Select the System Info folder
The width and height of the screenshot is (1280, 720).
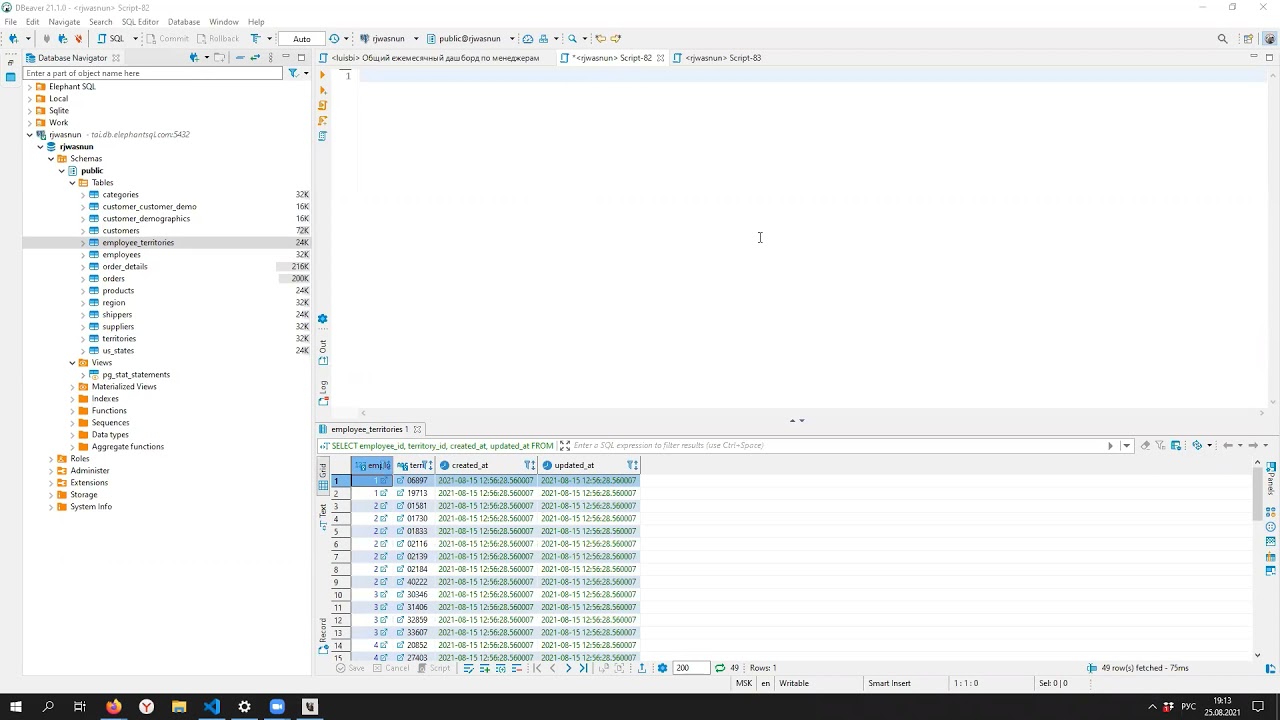(x=90, y=507)
